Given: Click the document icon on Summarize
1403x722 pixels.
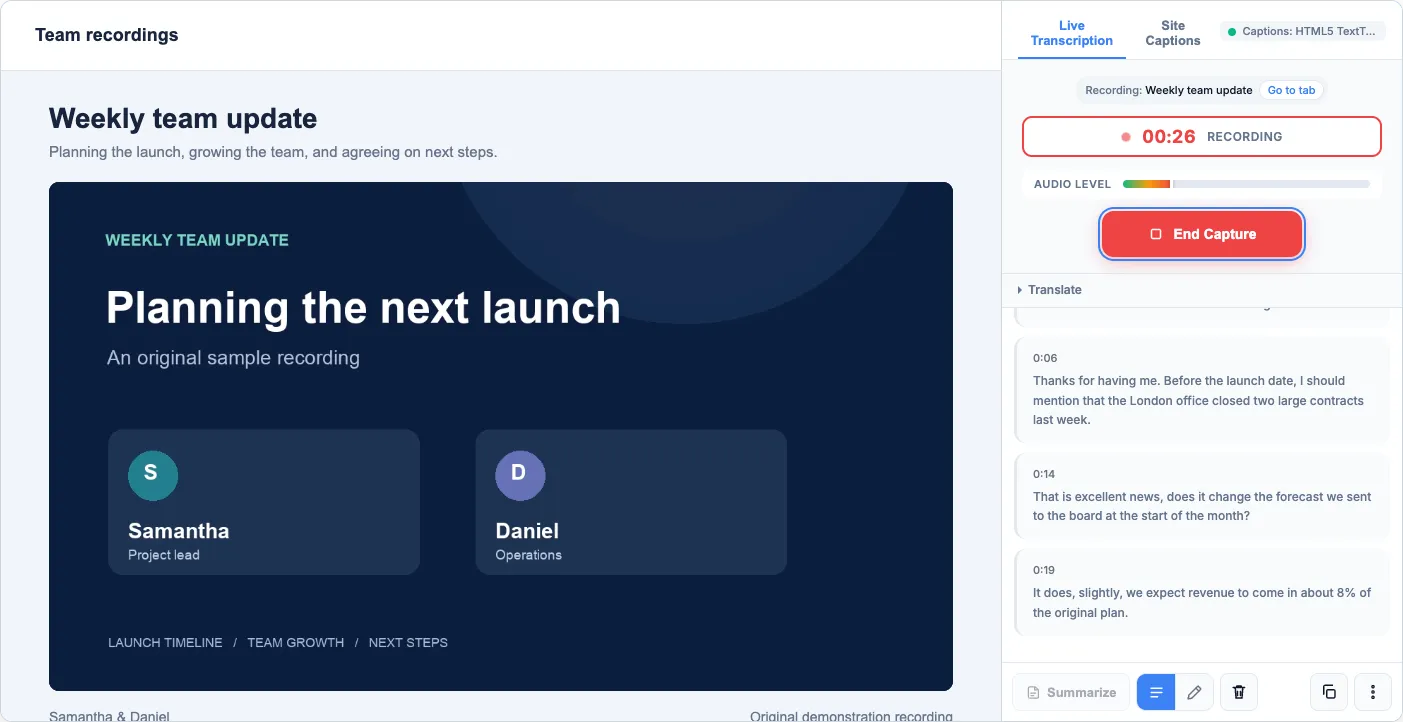Looking at the screenshot, I should (1033, 693).
